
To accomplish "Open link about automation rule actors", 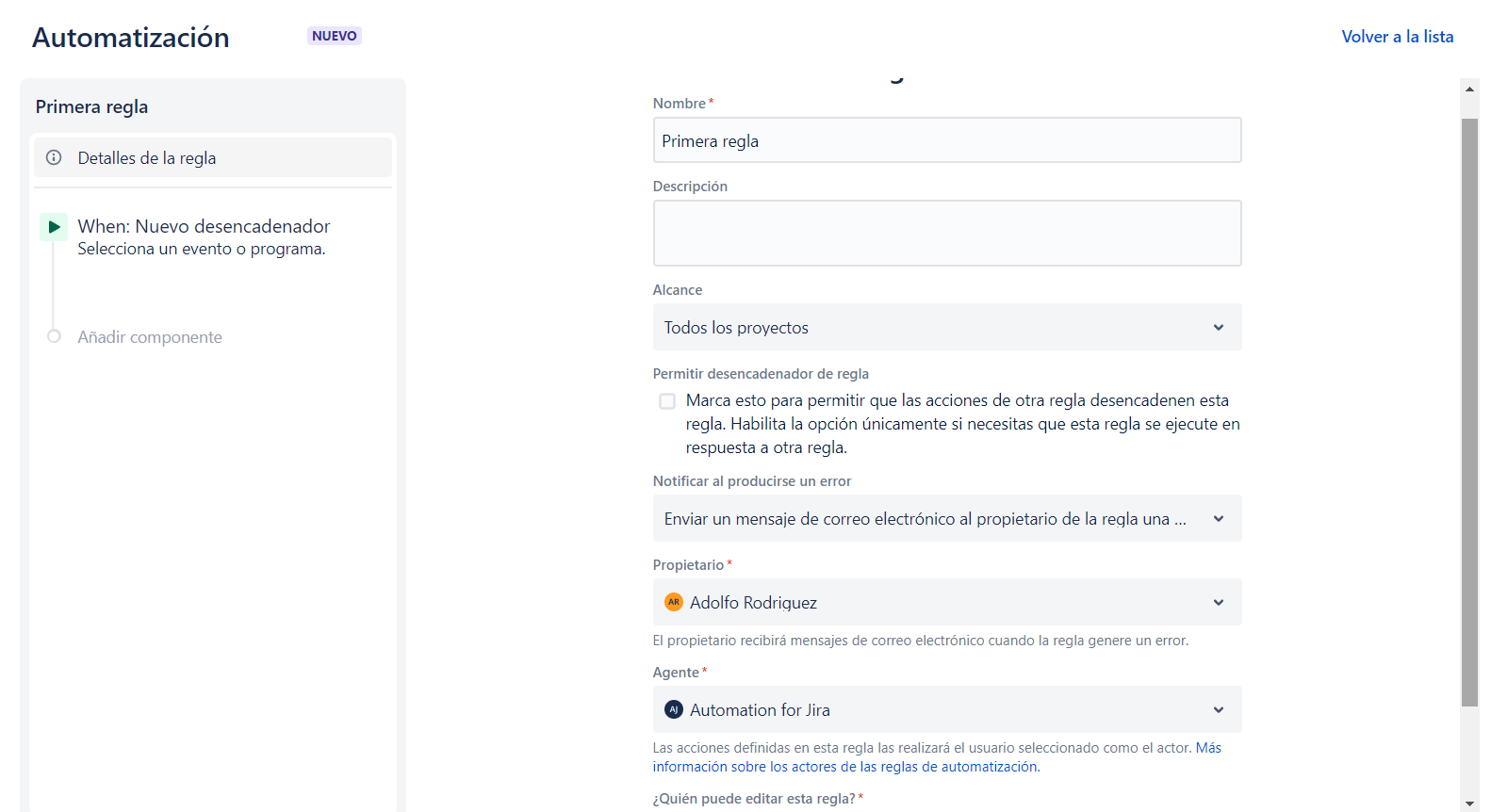I will coord(845,767).
